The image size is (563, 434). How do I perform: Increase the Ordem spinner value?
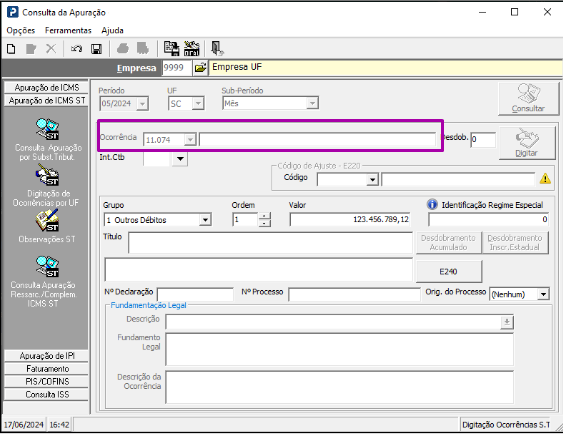point(265,216)
